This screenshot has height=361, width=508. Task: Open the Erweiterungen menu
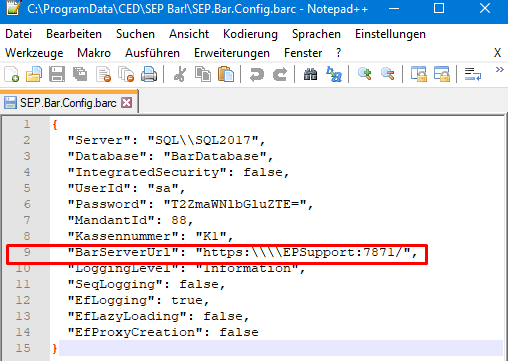coord(232,53)
